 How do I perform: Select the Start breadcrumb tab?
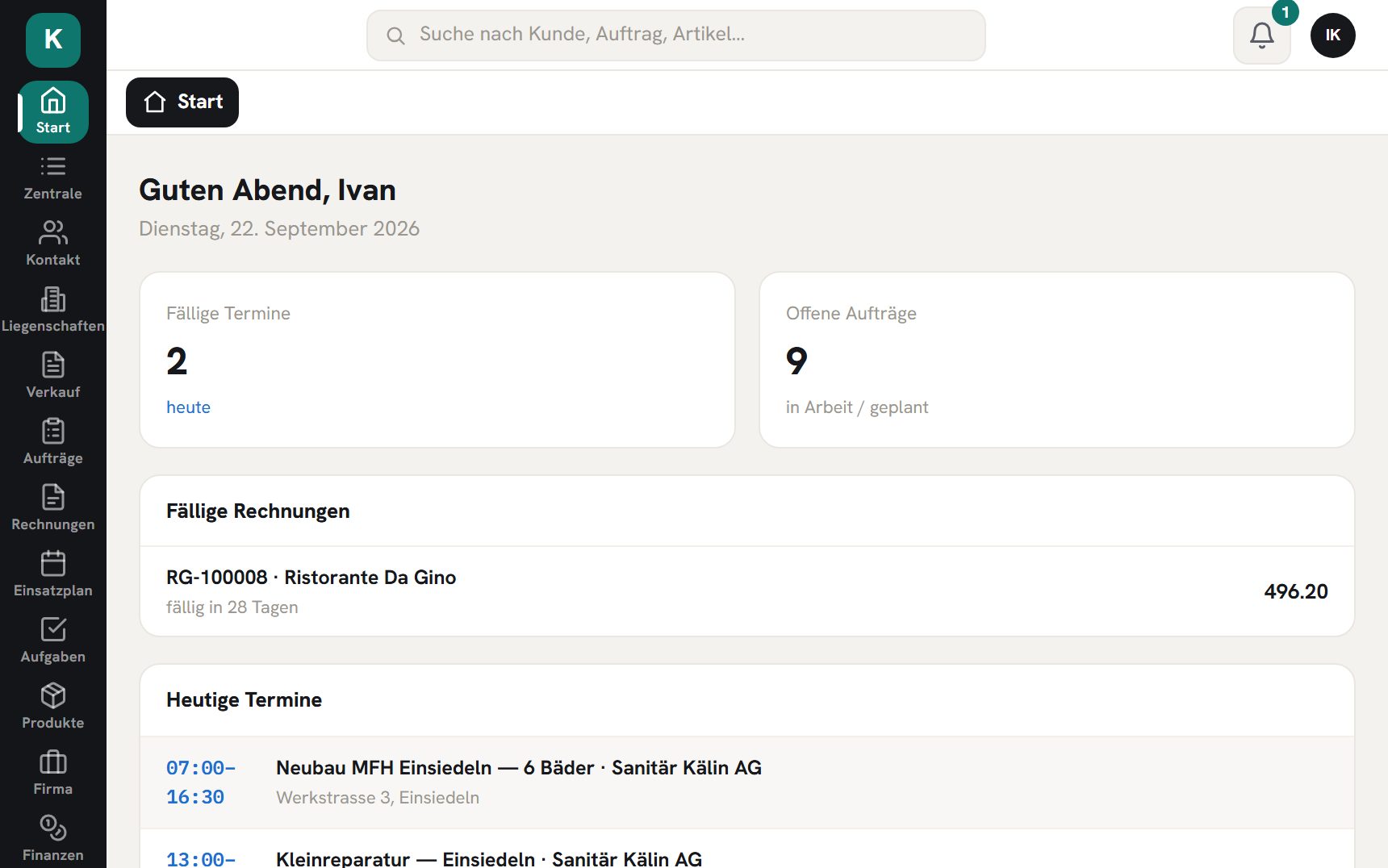point(182,102)
